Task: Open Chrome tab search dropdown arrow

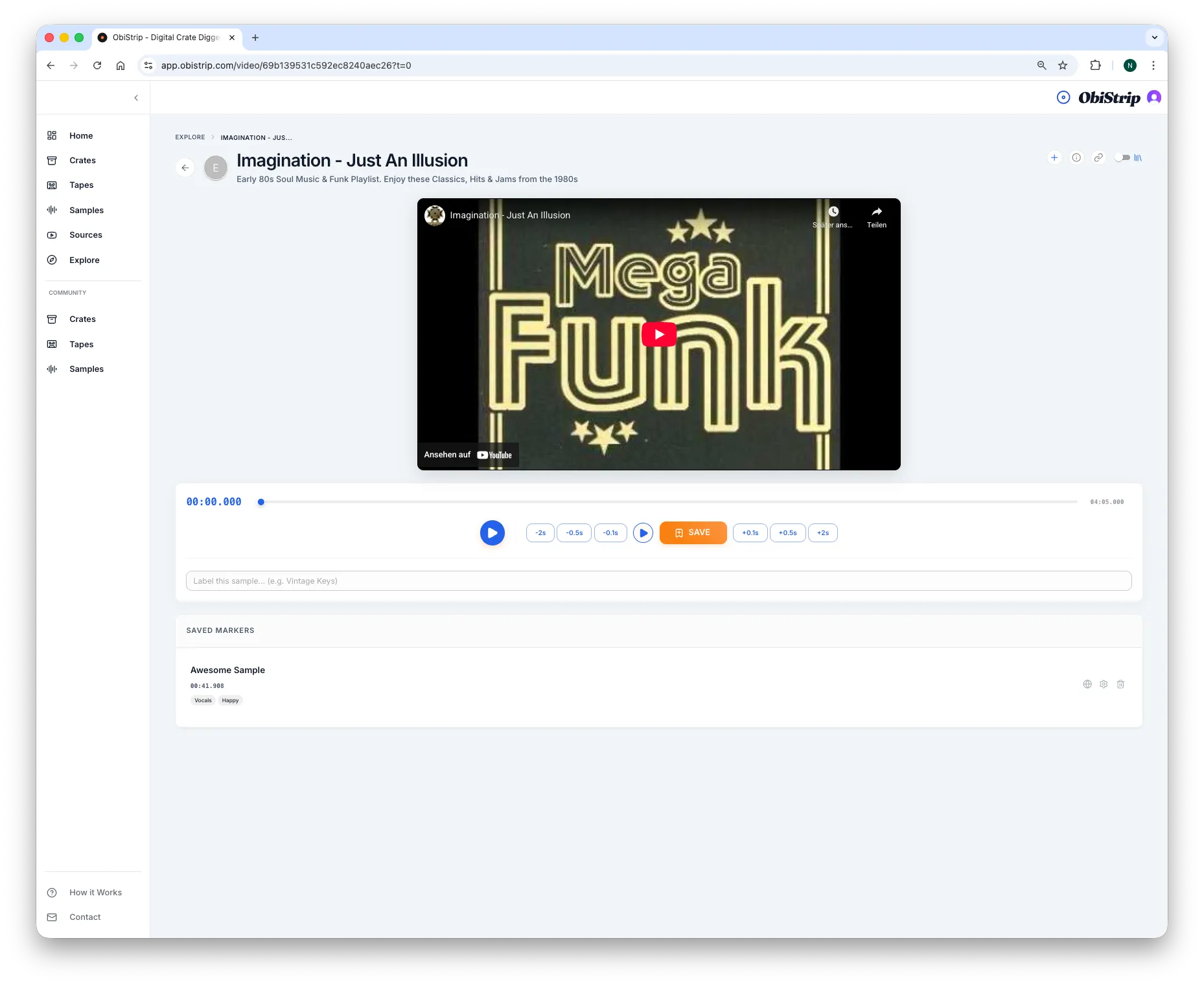Action: (x=1154, y=38)
